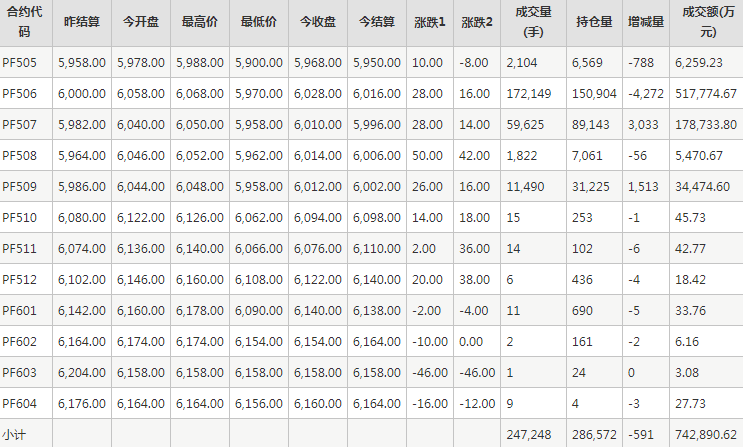The height and width of the screenshot is (447, 743).
Task: Click PF509 volume value 11,490
Action: pyautogui.click(x=525, y=186)
